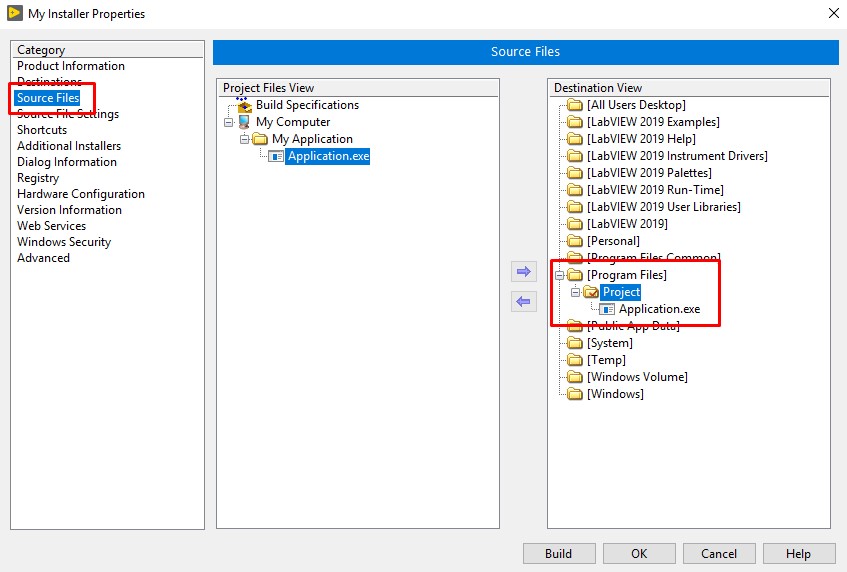Click the Project folder icon in Destination View
Screen dimensions: 847x572
pos(591,292)
